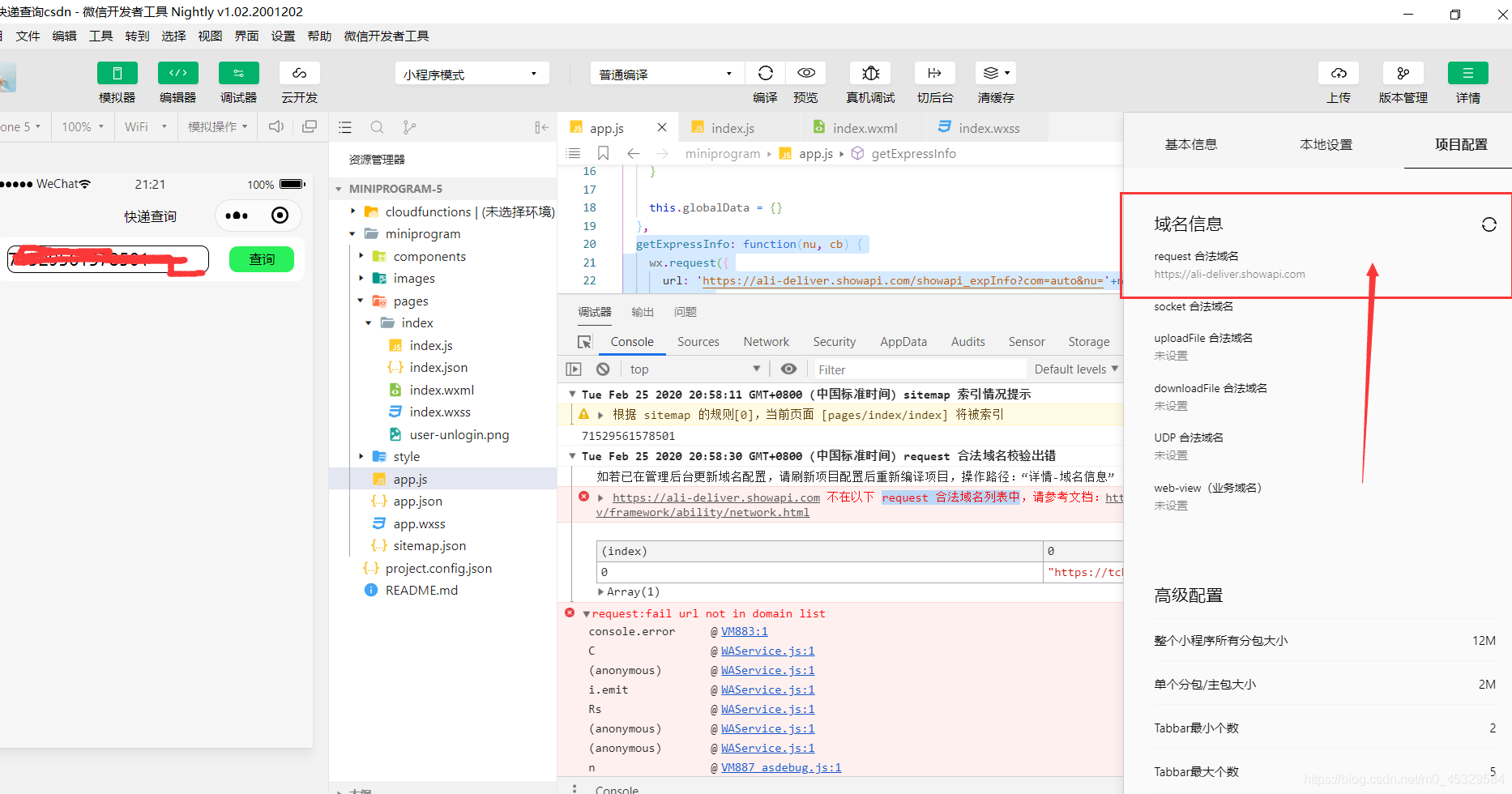The image size is (1512, 794).
Task: Open the console context 'top' dropdown
Action: (695, 369)
